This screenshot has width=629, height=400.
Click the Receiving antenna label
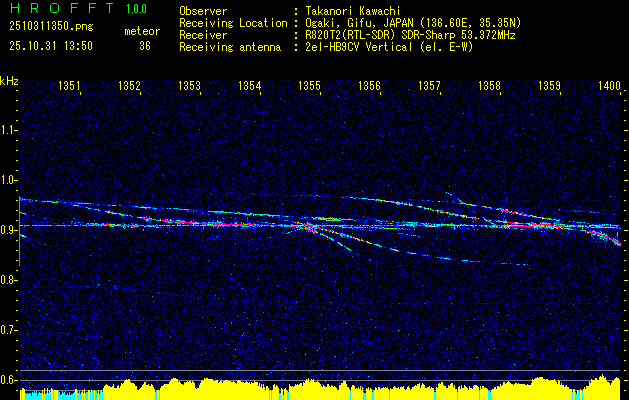(230, 47)
